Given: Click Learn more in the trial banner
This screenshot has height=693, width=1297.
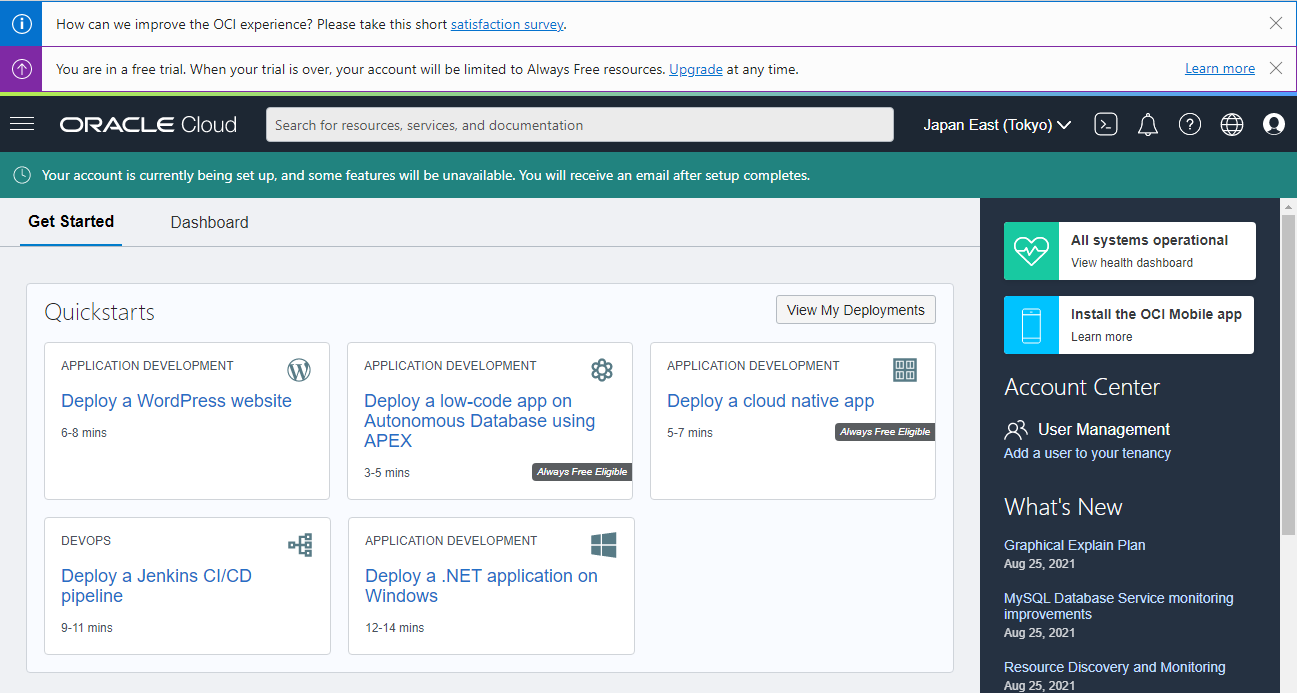Looking at the screenshot, I should pyautogui.click(x=1220, y=69).
